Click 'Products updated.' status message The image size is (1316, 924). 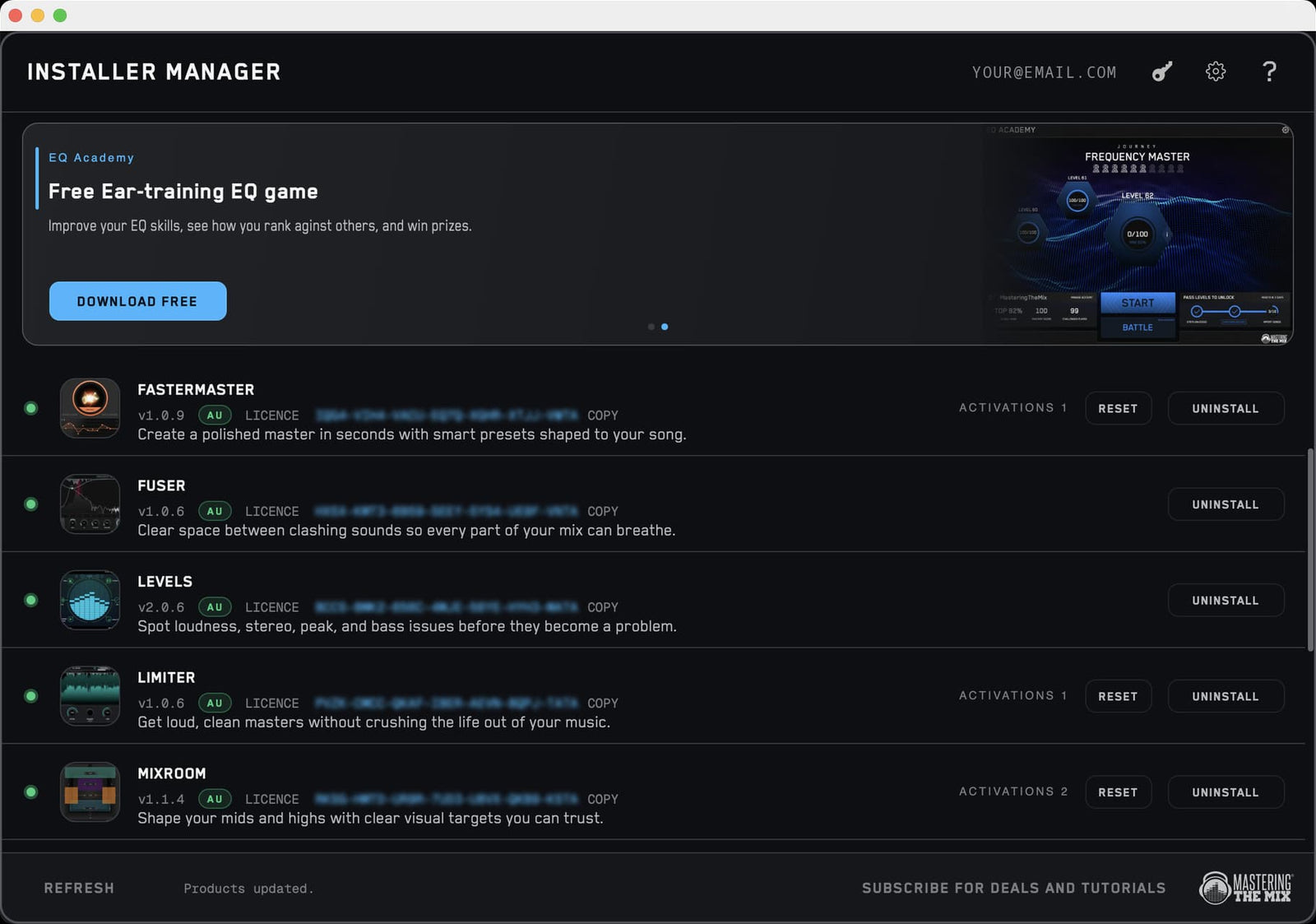(x=248, y=889)
